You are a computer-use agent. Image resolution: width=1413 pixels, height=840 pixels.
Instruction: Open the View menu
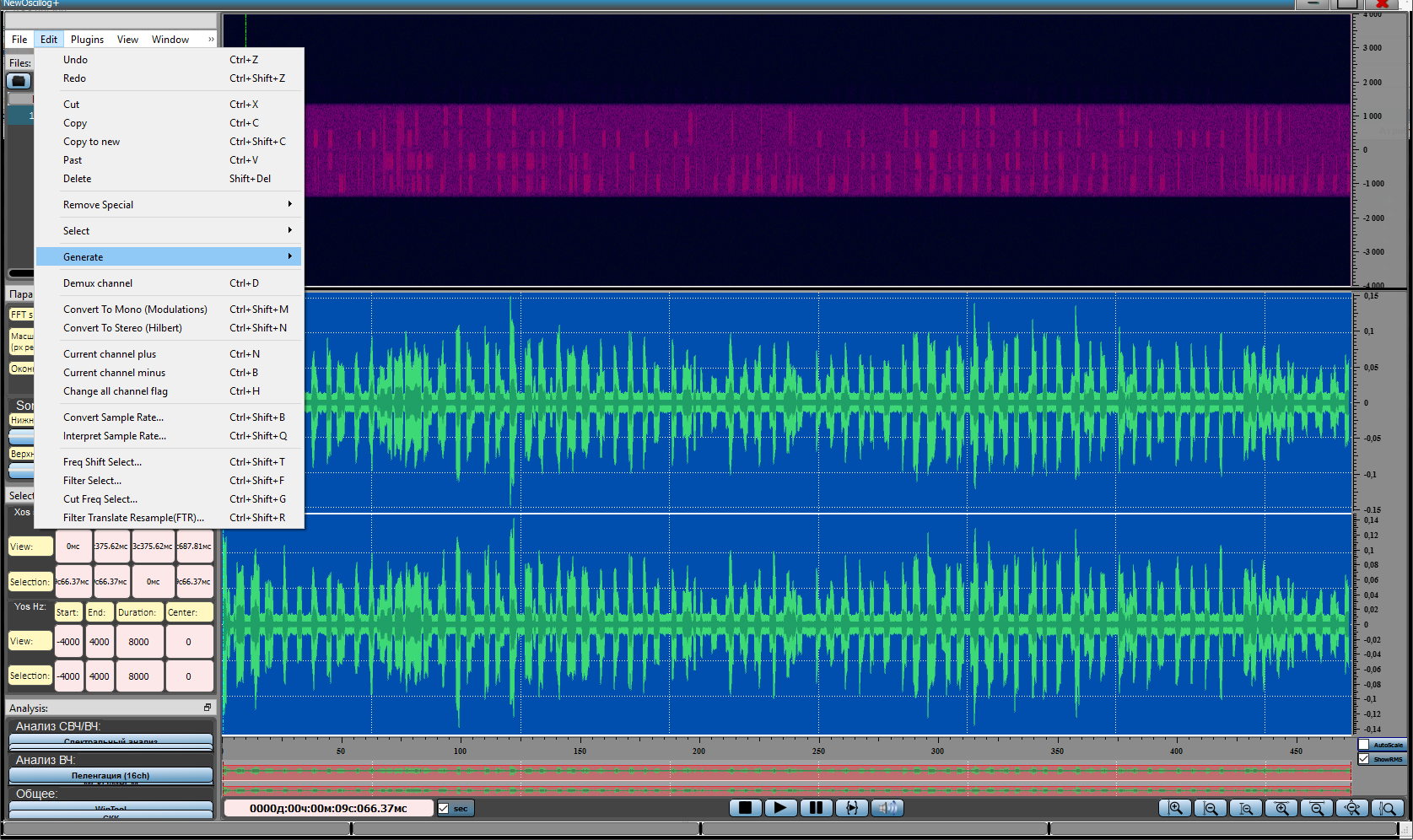pyautogui.click(x=127, y=40)
